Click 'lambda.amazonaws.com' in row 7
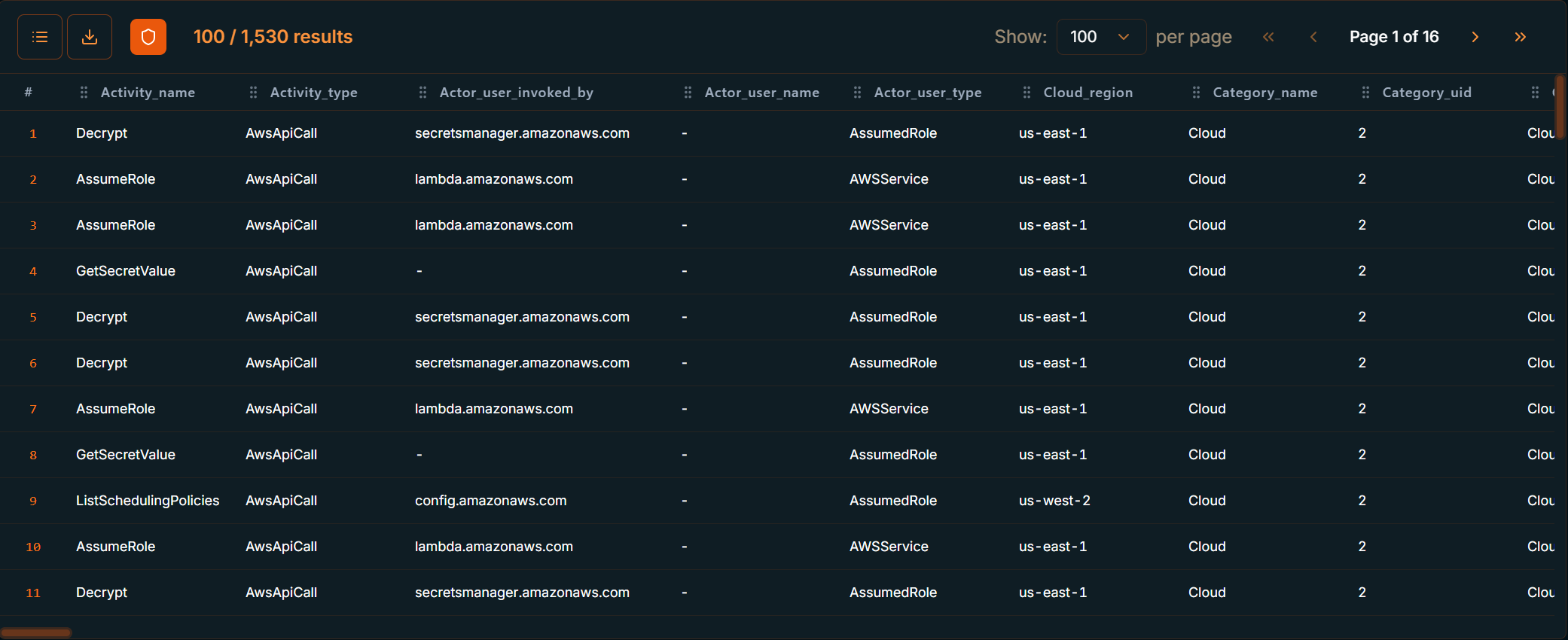 click(x=494, y=409)
